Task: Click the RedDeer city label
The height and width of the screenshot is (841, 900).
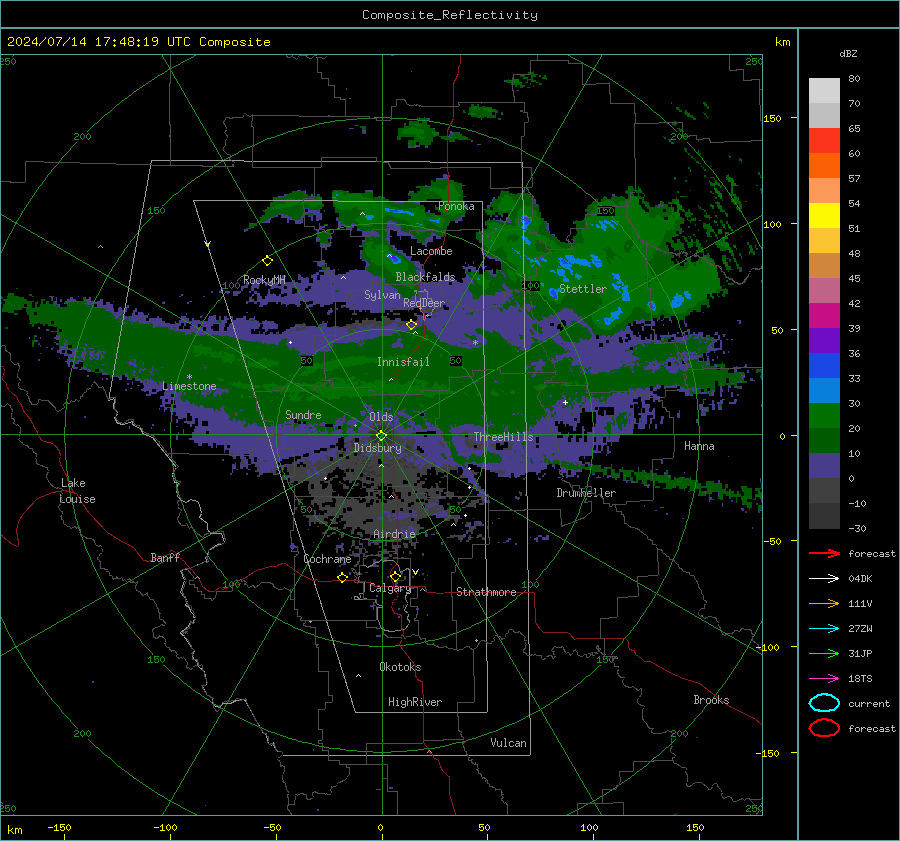Action: tap(424, 303)
